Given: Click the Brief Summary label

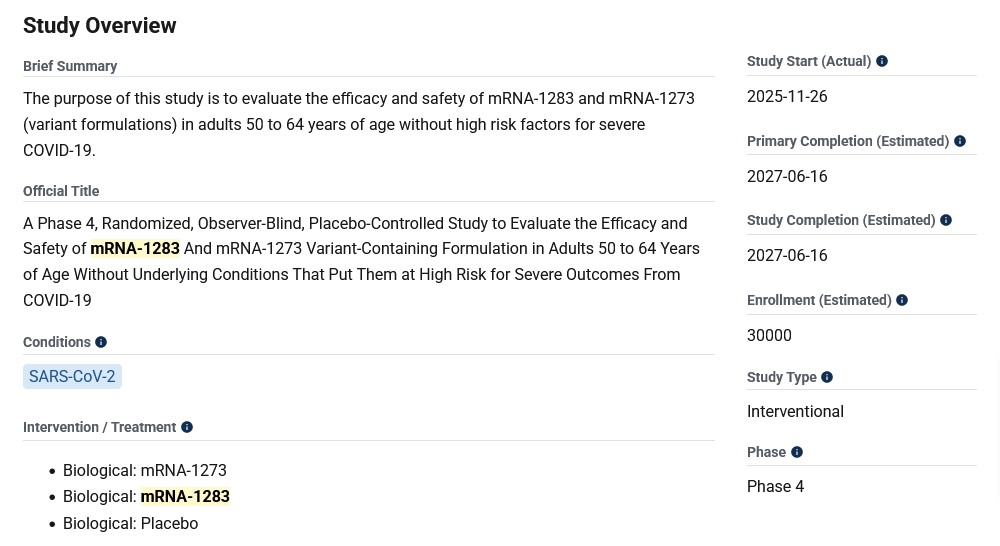Looking at the screenshot, I should click(70, 66).
